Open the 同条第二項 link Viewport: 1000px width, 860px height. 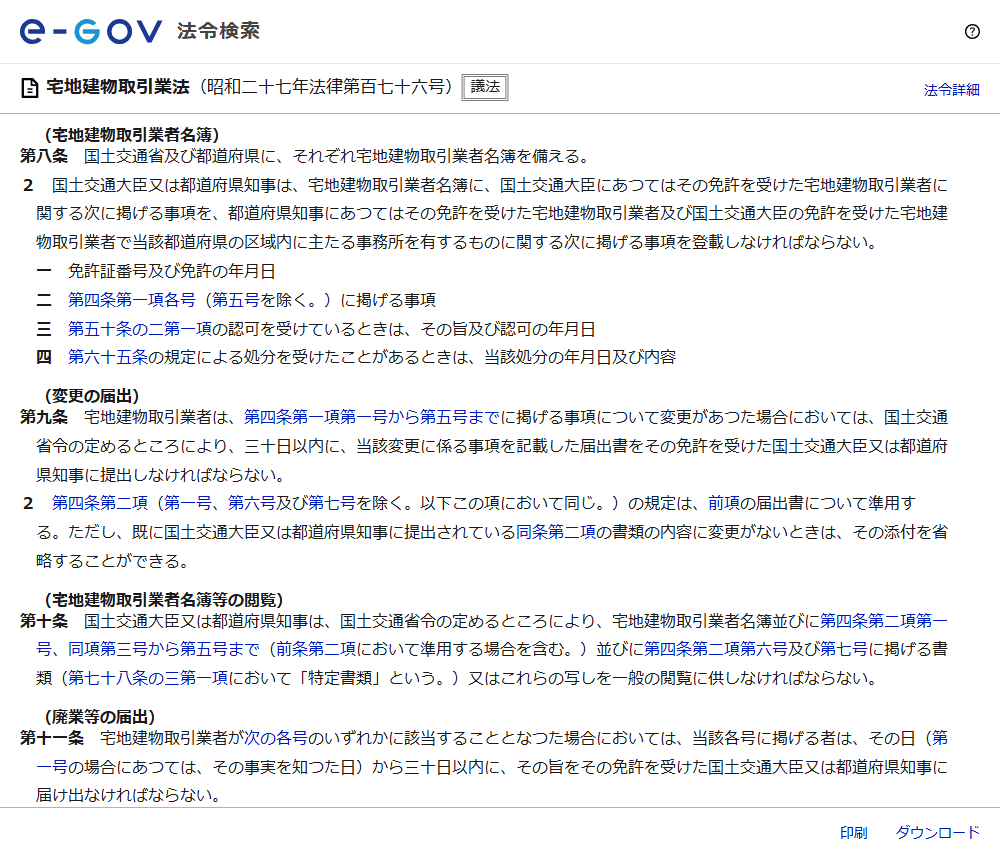(555, 532)
